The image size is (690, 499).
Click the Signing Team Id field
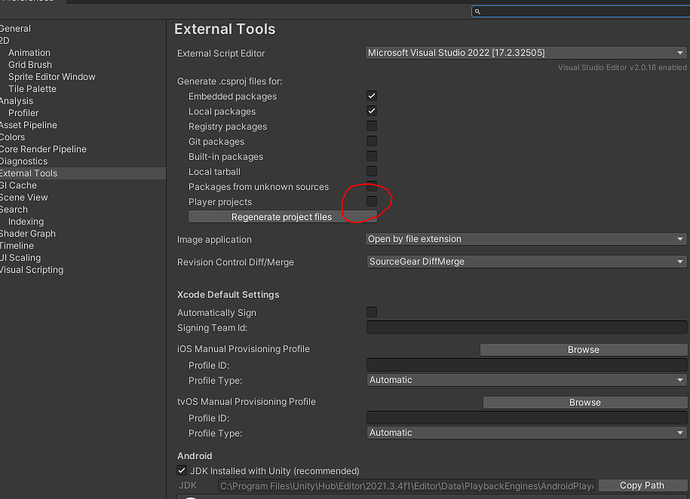click(x=525, y=327)
